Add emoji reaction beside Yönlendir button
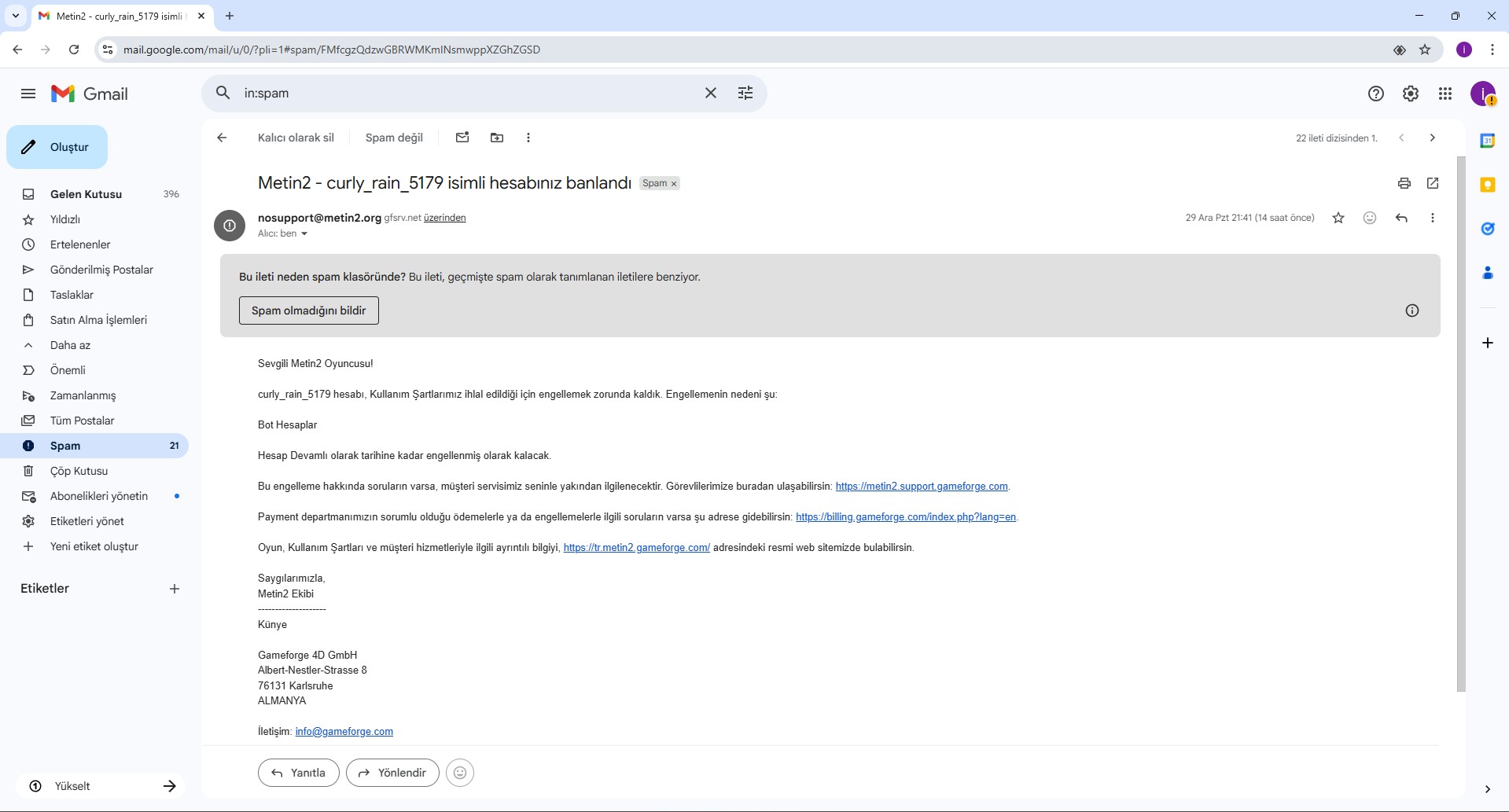1509x812 pixels. [x=460, y=773]
